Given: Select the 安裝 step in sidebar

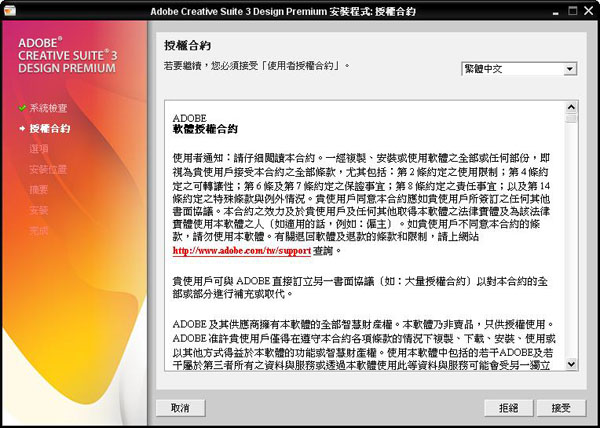Looking at the screenshot, I should pyautogui.click(x=39, y=210).
